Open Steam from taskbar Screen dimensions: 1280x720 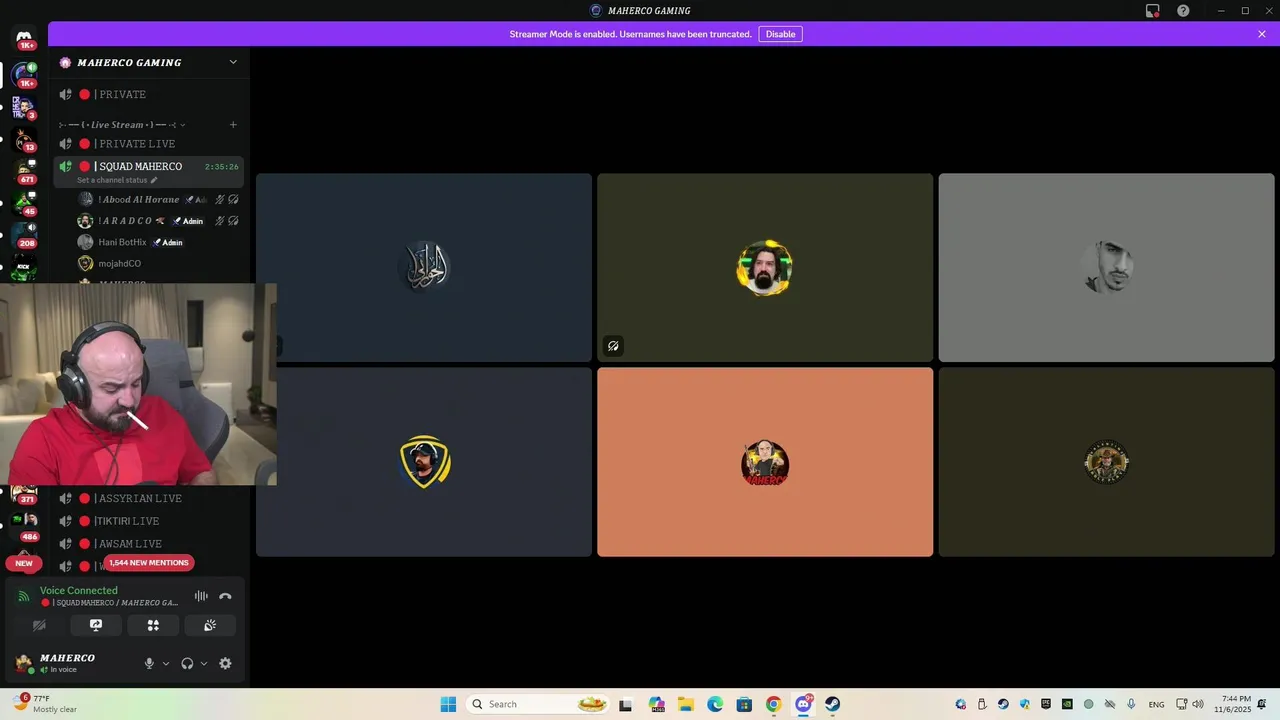[x=832, y=704]
